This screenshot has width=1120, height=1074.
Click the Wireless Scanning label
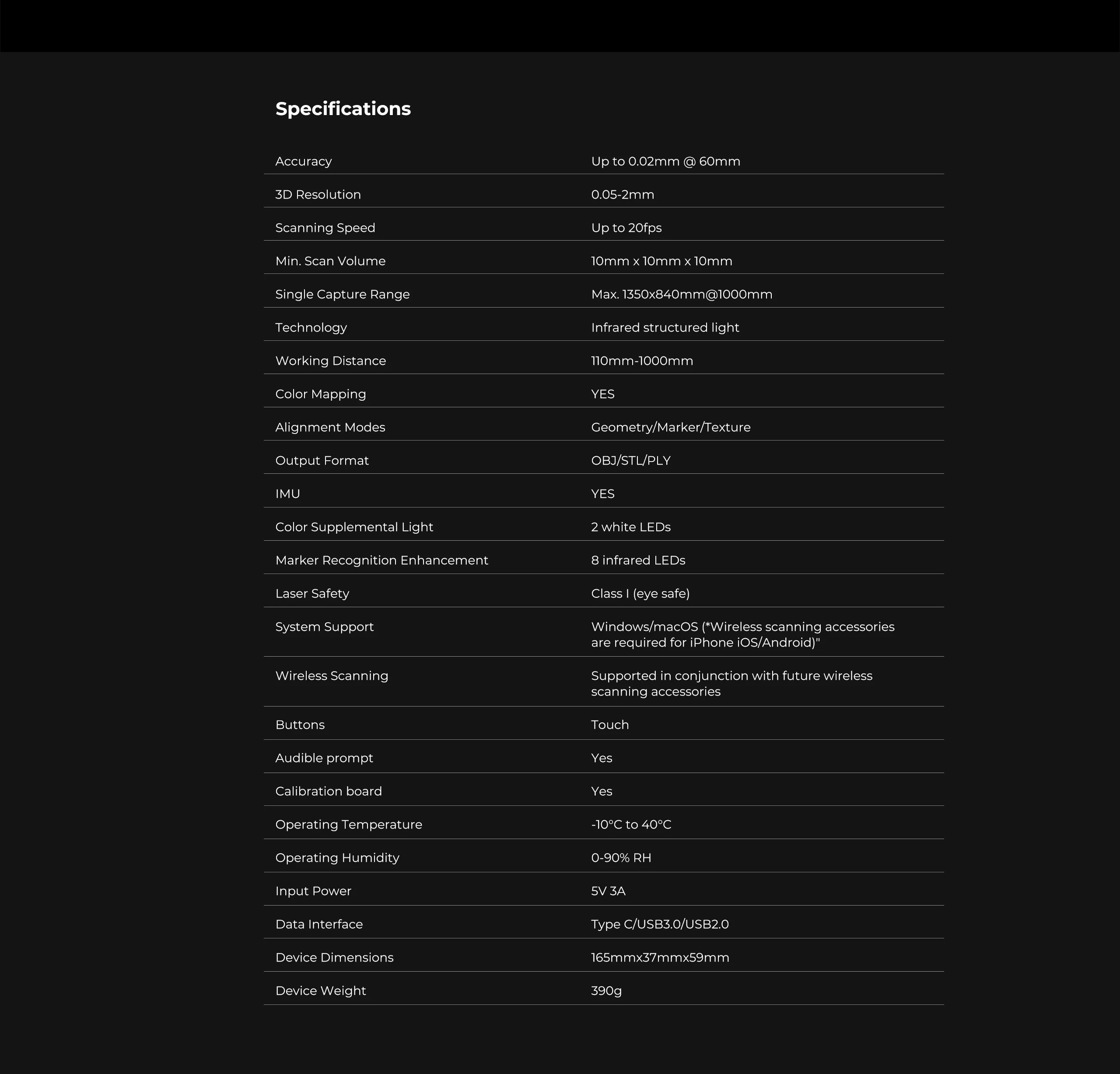click(332, 676)
